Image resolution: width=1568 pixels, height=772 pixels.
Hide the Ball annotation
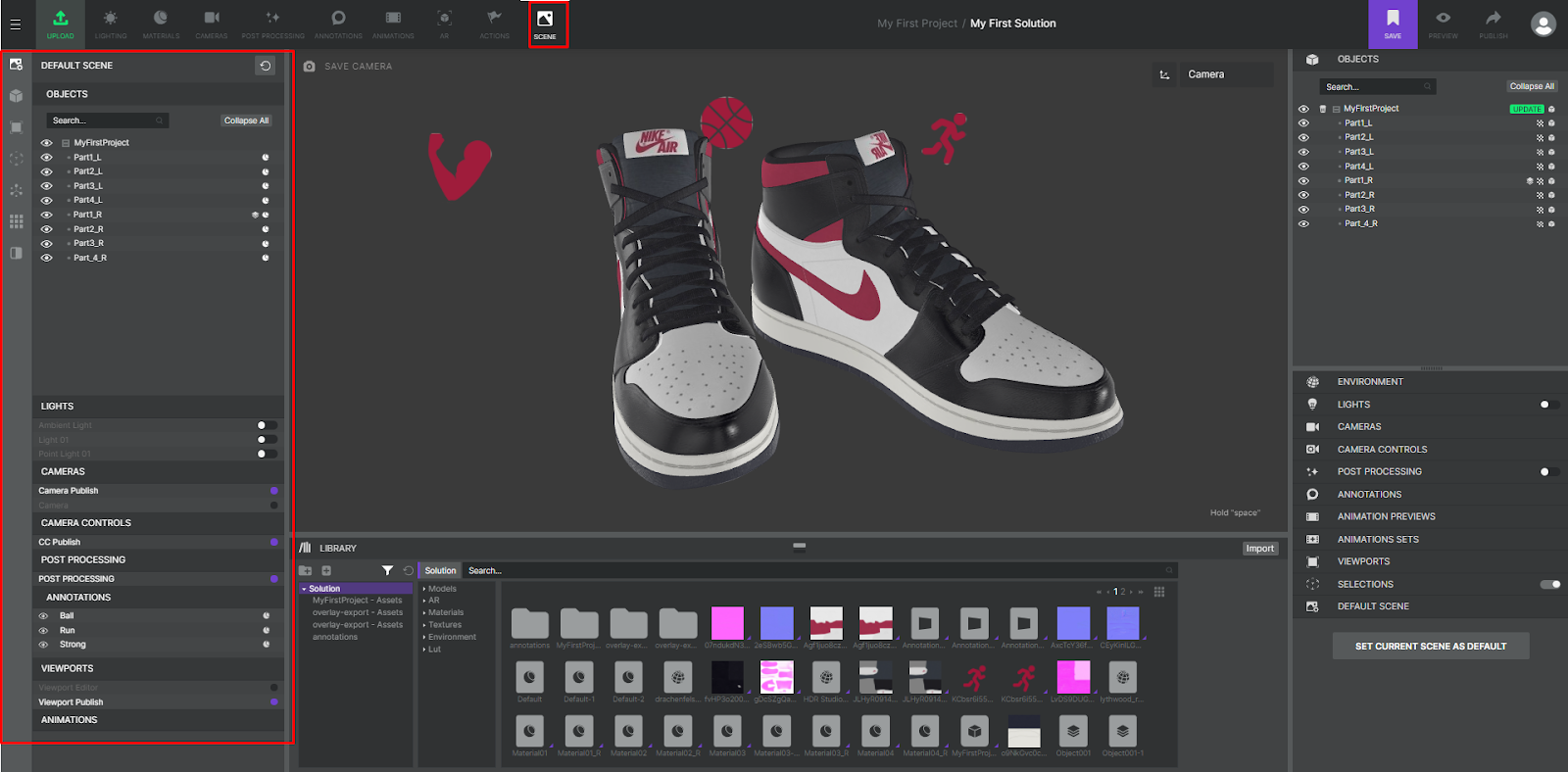(x=43, y=616)
